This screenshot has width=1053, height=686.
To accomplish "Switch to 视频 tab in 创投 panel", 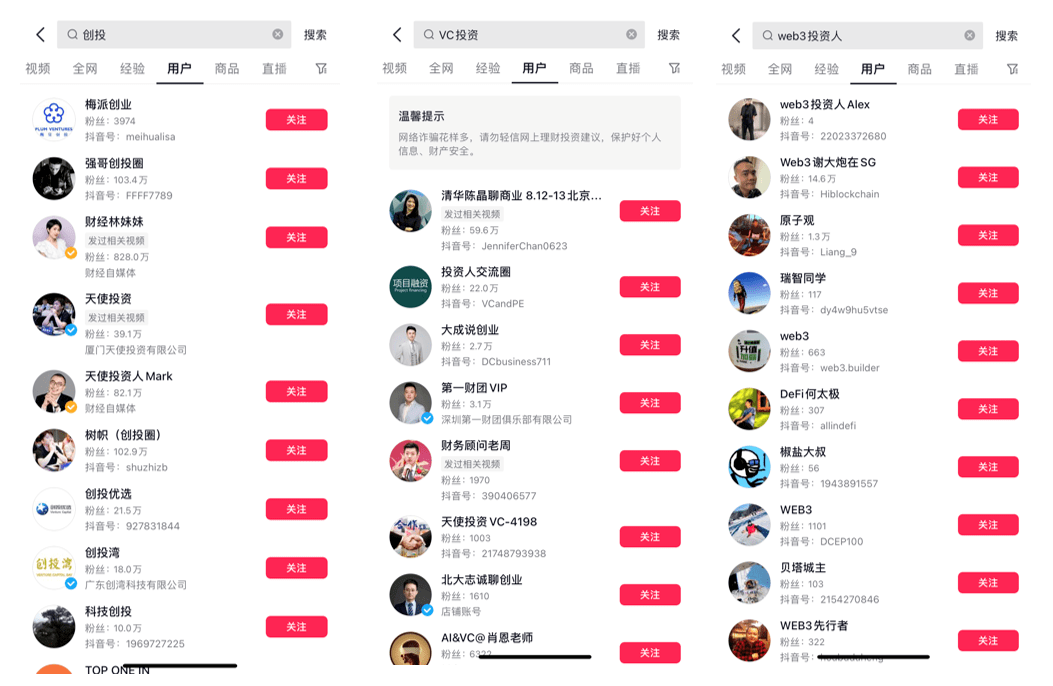I will coord(38,68).
